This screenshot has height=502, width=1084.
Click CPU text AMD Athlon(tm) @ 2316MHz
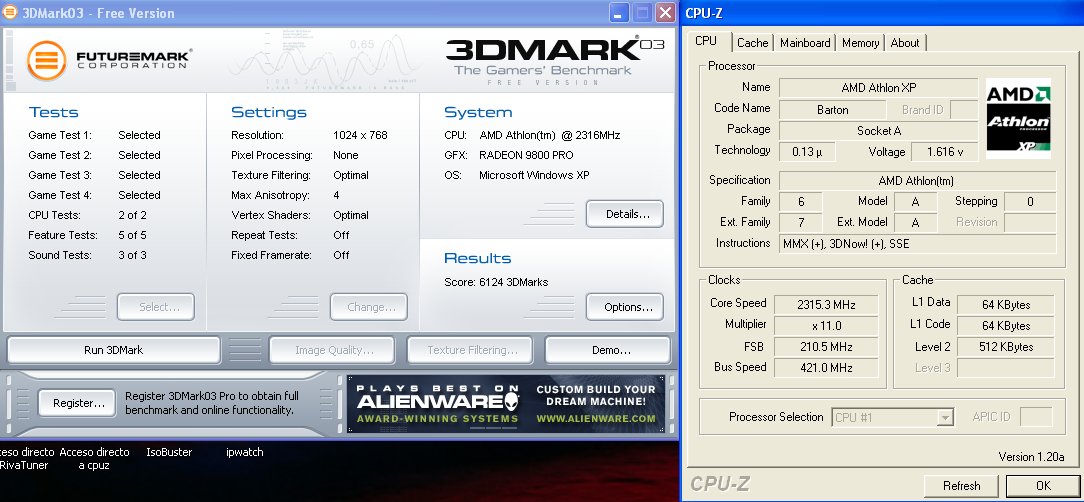point(550,135)
